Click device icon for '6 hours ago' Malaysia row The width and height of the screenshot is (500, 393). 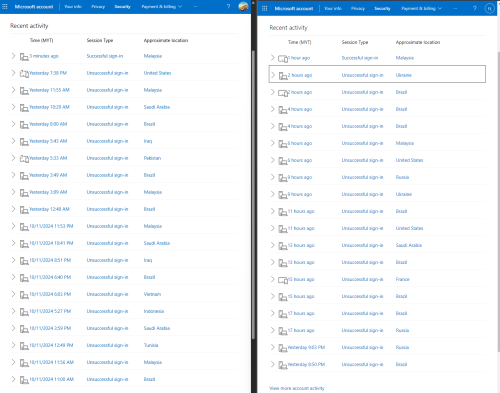coord(283,144)
